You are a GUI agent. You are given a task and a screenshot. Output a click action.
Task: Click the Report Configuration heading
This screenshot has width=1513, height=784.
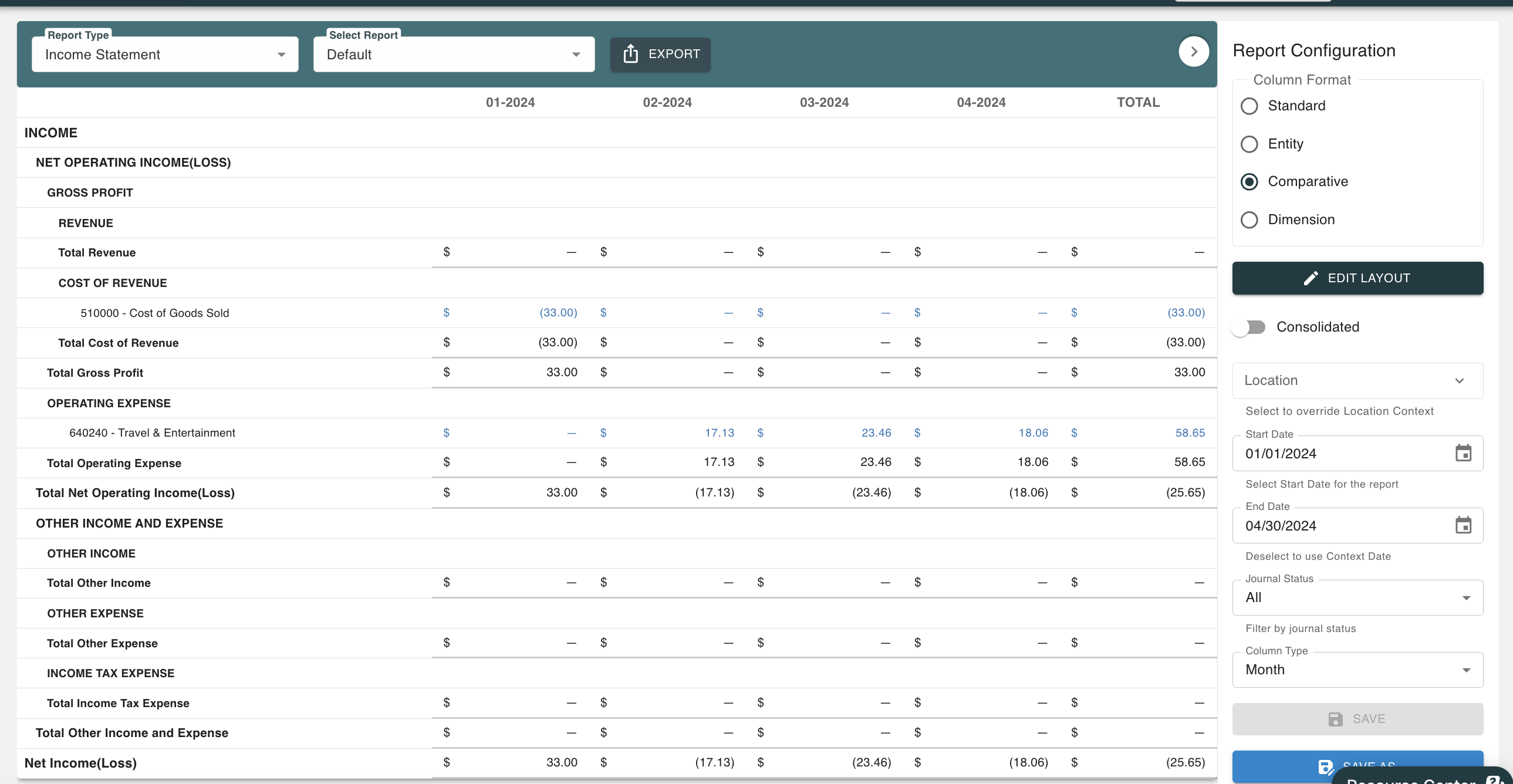1314,51
